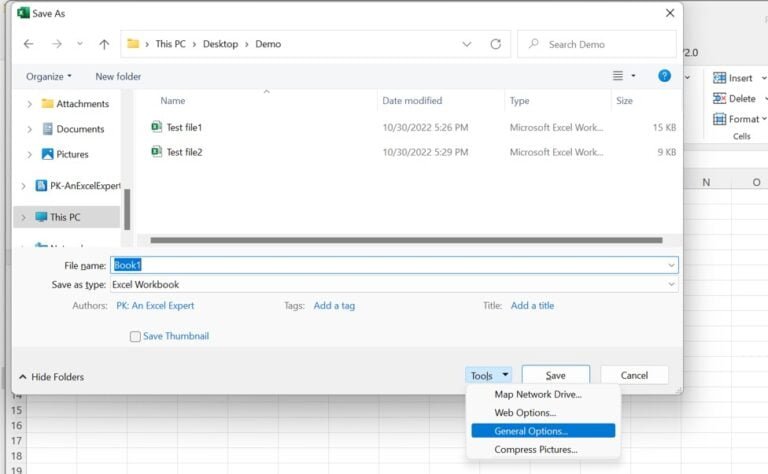The height and width of the screenshot is (474, 768).
Task: Create a New folder
Action: [118, 76]
